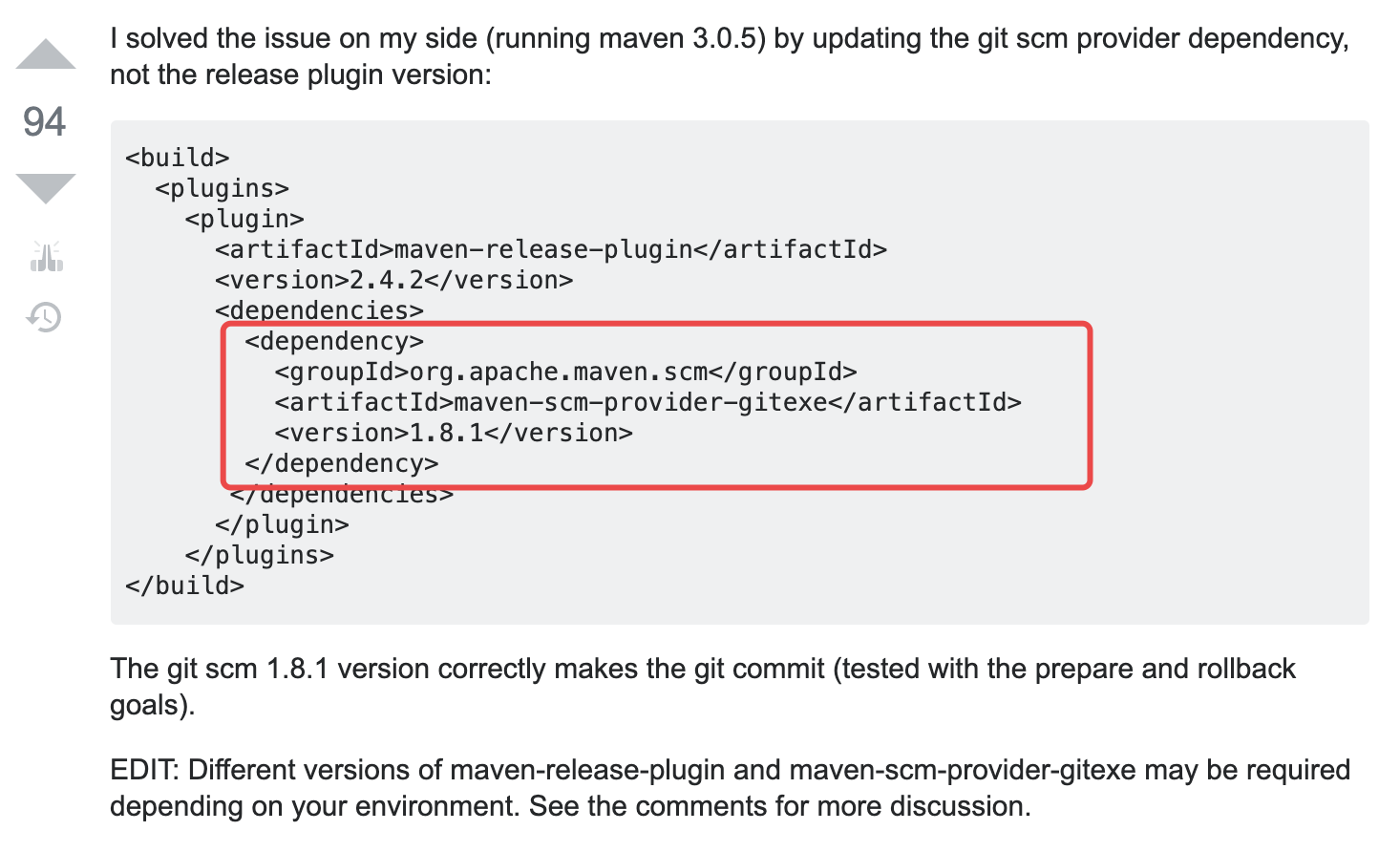Click the vote score of 94
This screenshot has width=1400, height=852.
point(45,122)
